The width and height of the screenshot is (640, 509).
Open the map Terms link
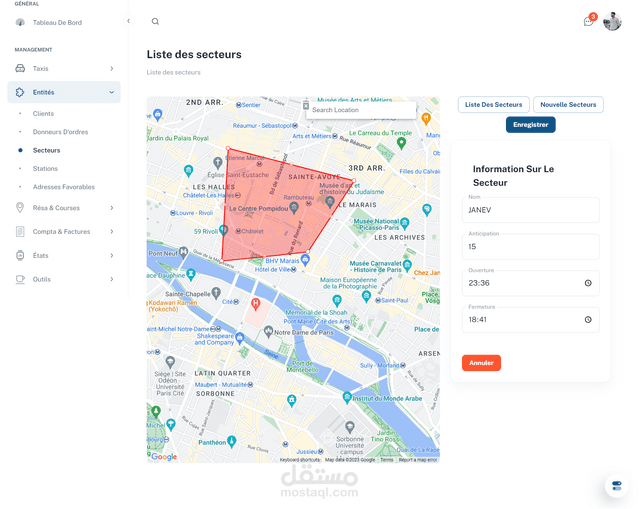point(387,460)
